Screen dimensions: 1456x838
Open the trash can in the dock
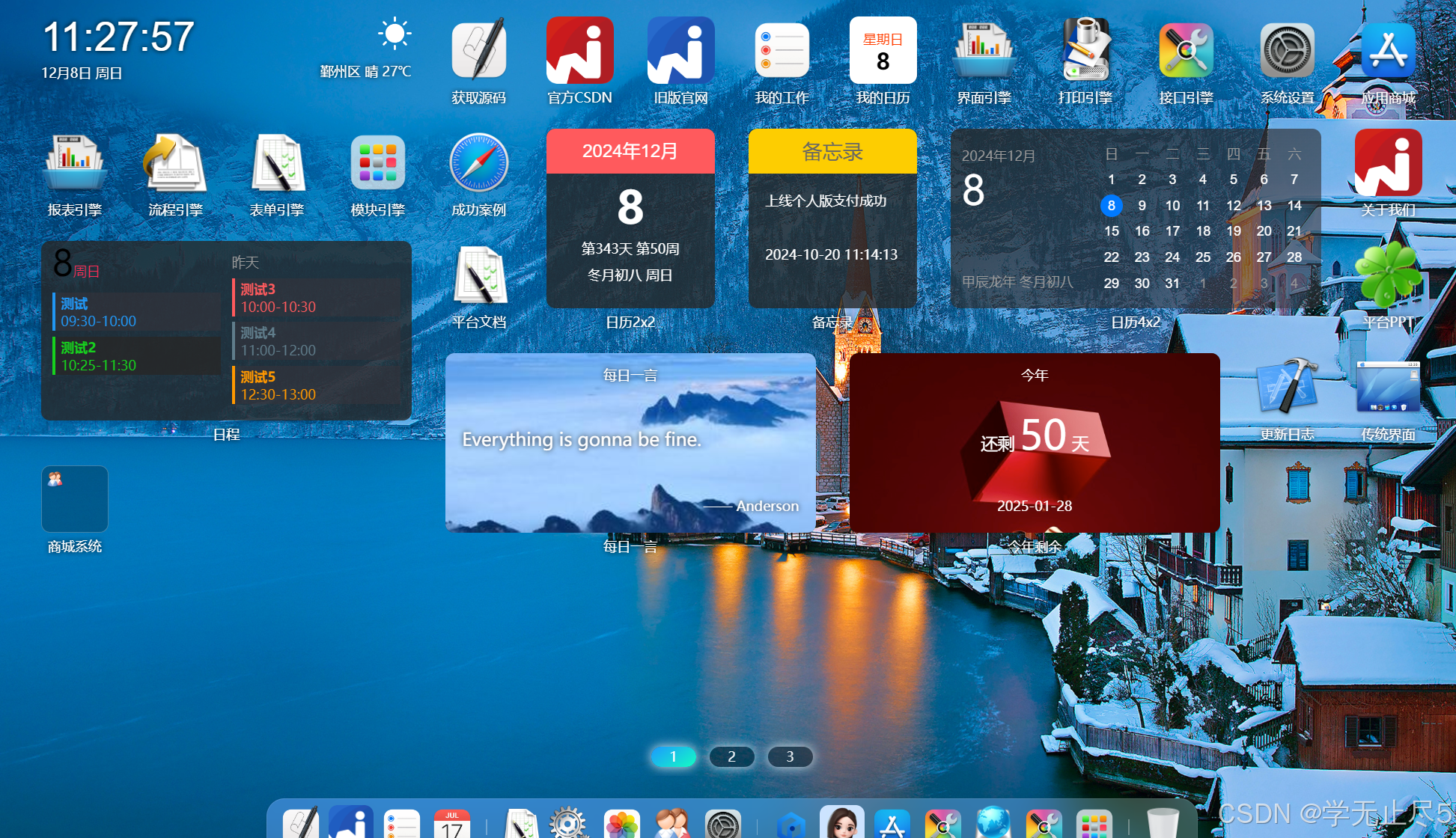[1163, 823]
